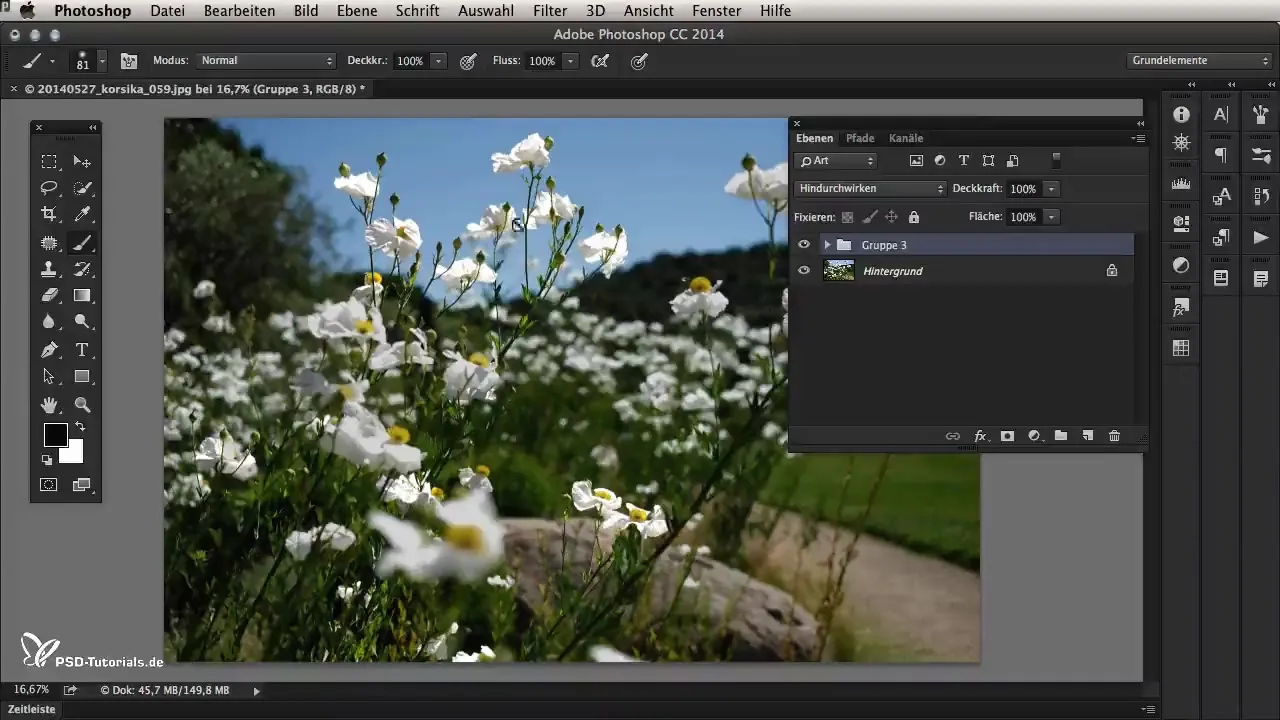Select the Dodge tool

point(82,322)
